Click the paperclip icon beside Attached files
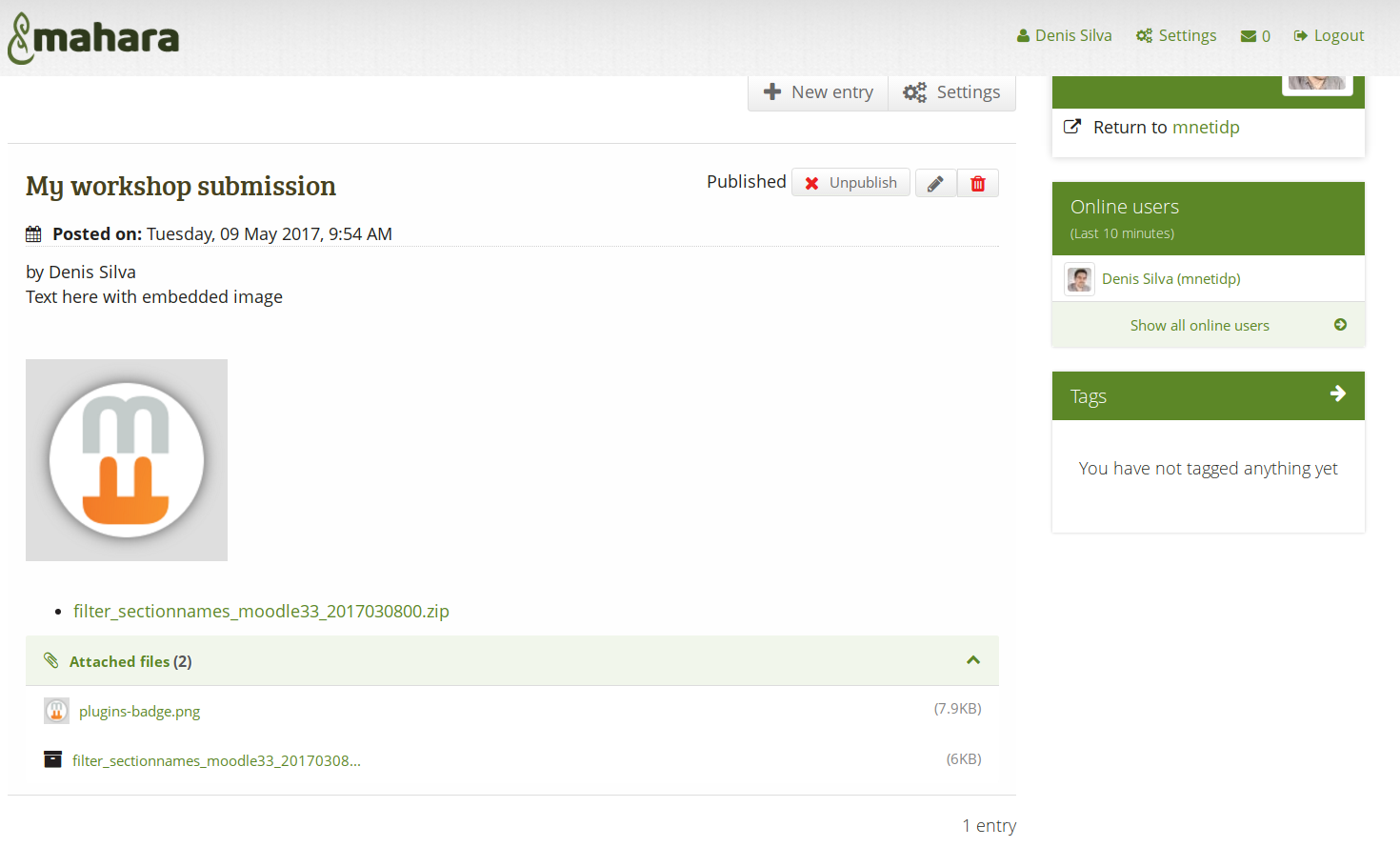The image size is (1400, 847). point(51,660)
